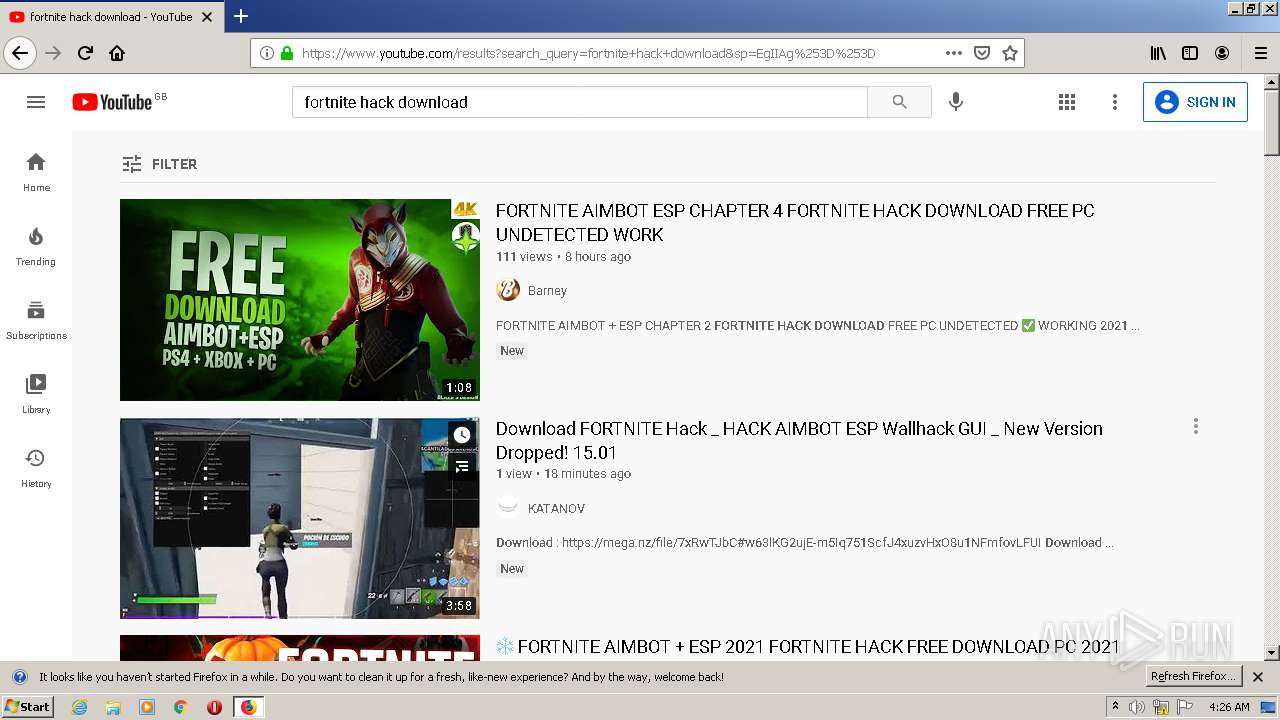Open Home in the sidebar

click(36, 172)
